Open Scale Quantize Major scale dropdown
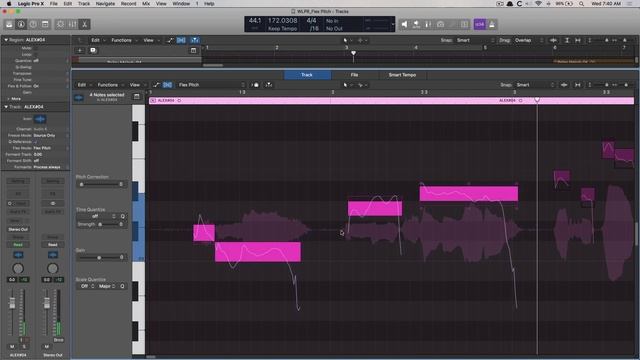The height and width of the screenshot is (360, 640). click(107, 286)
